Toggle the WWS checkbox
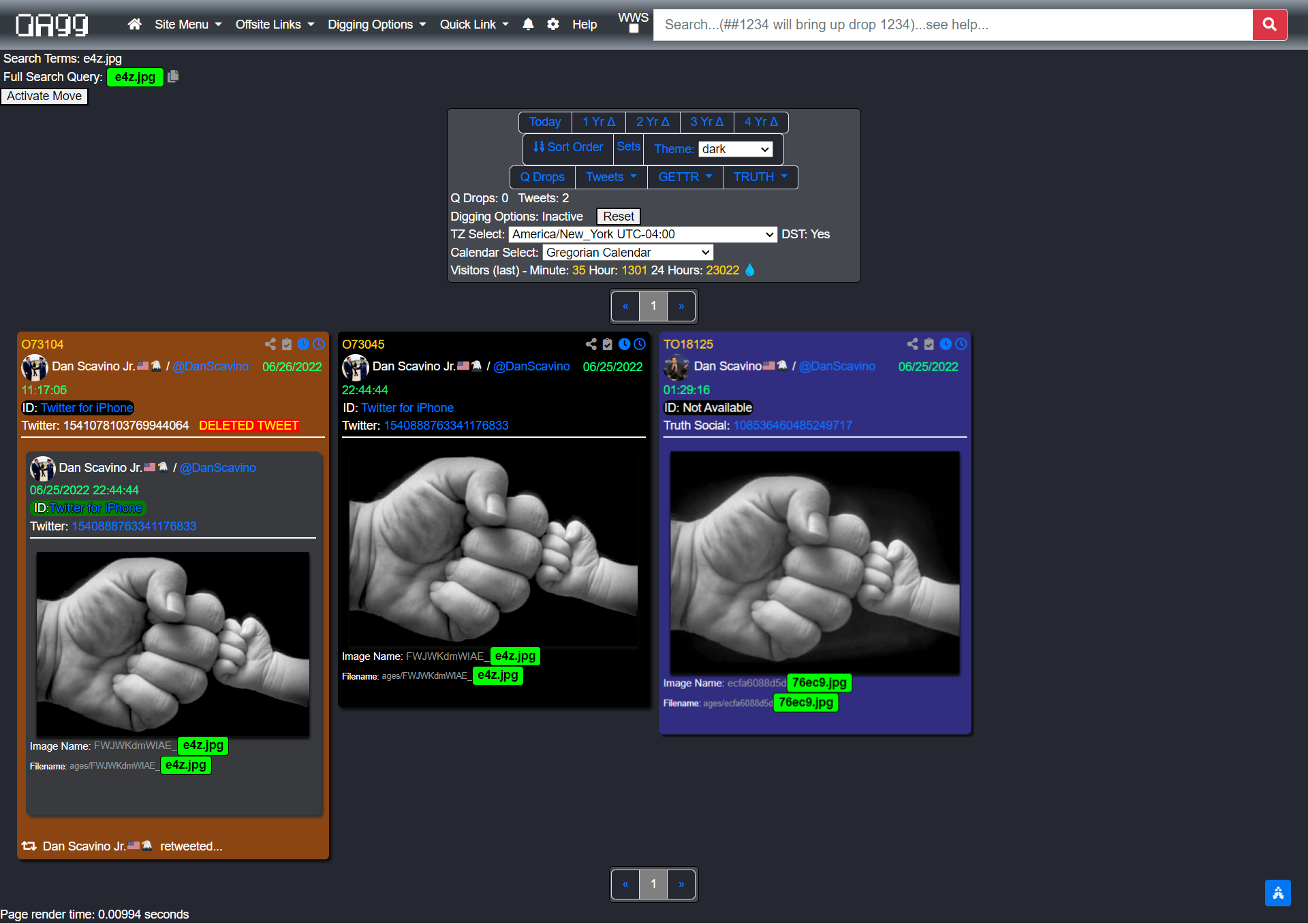Viewport: 1308px width, 924px height. coord(634,29)
